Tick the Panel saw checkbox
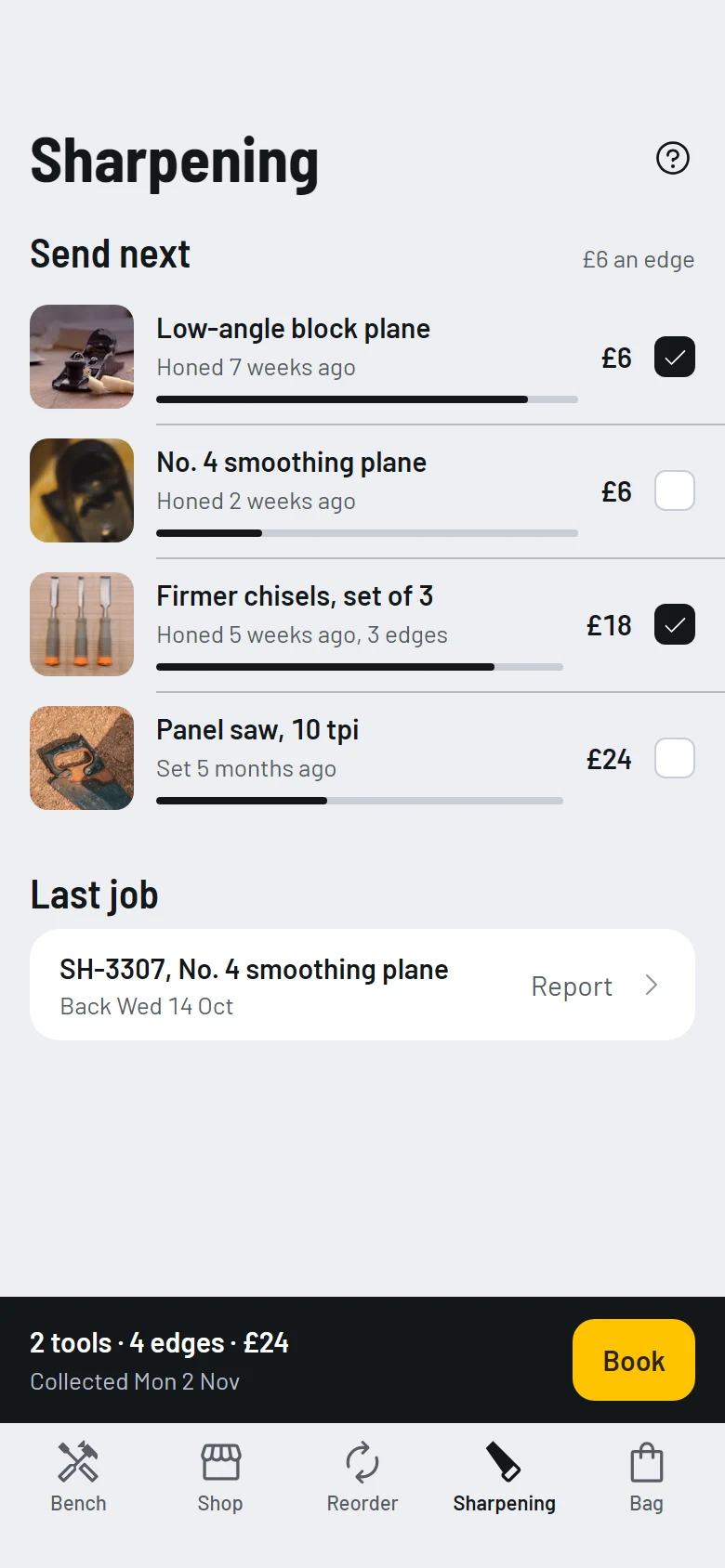This screenshot has width=725, height=1568. pos(675,758)
